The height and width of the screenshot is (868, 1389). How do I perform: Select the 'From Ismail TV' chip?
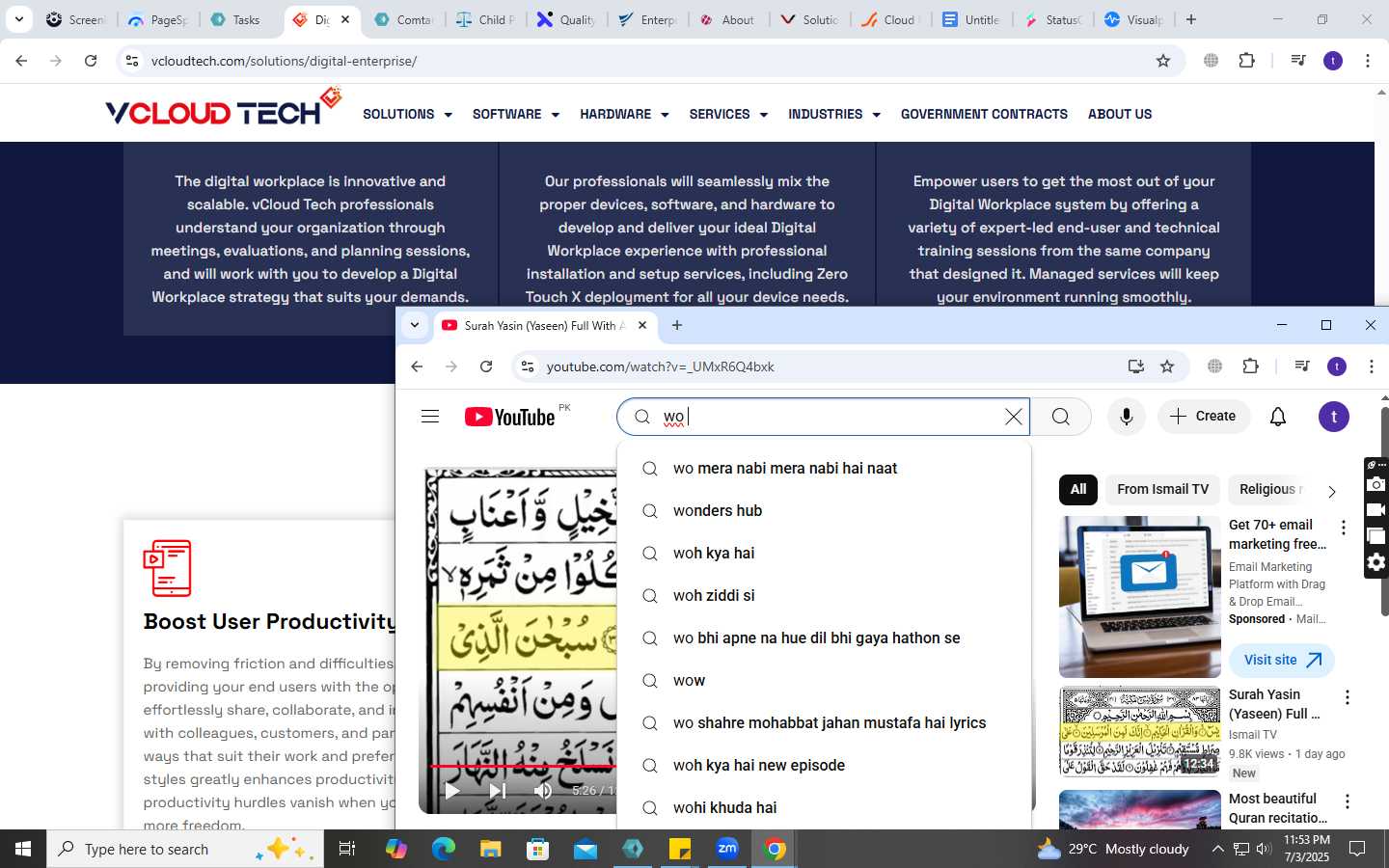1162,489
